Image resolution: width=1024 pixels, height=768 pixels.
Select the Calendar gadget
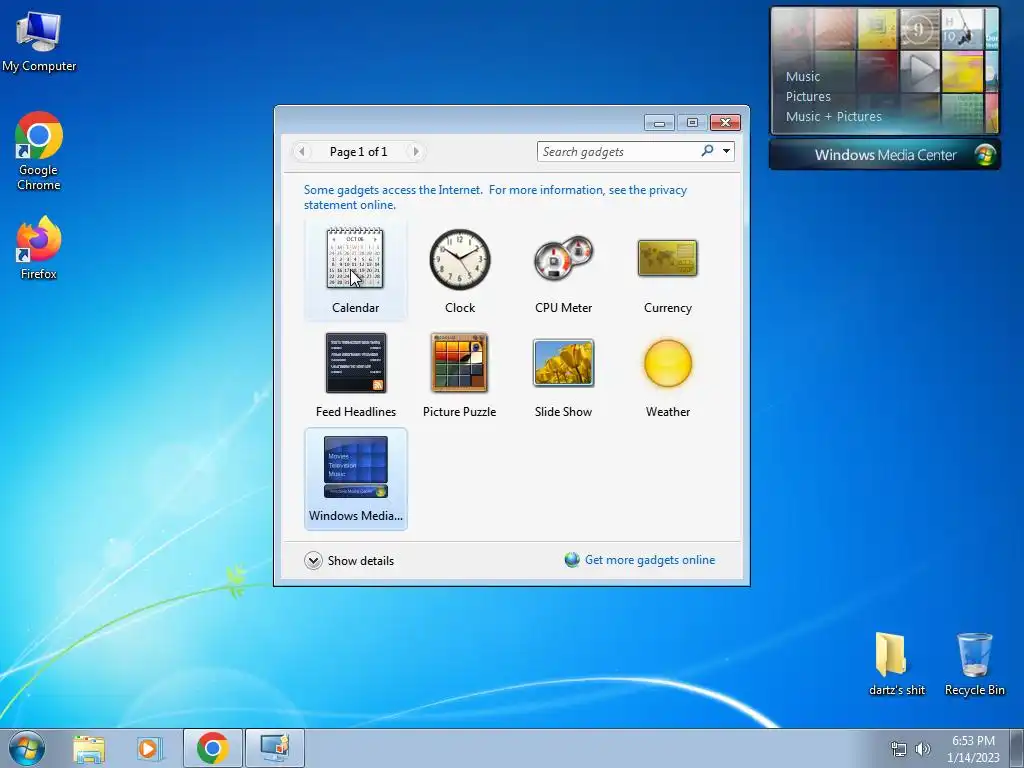(355, 269)
